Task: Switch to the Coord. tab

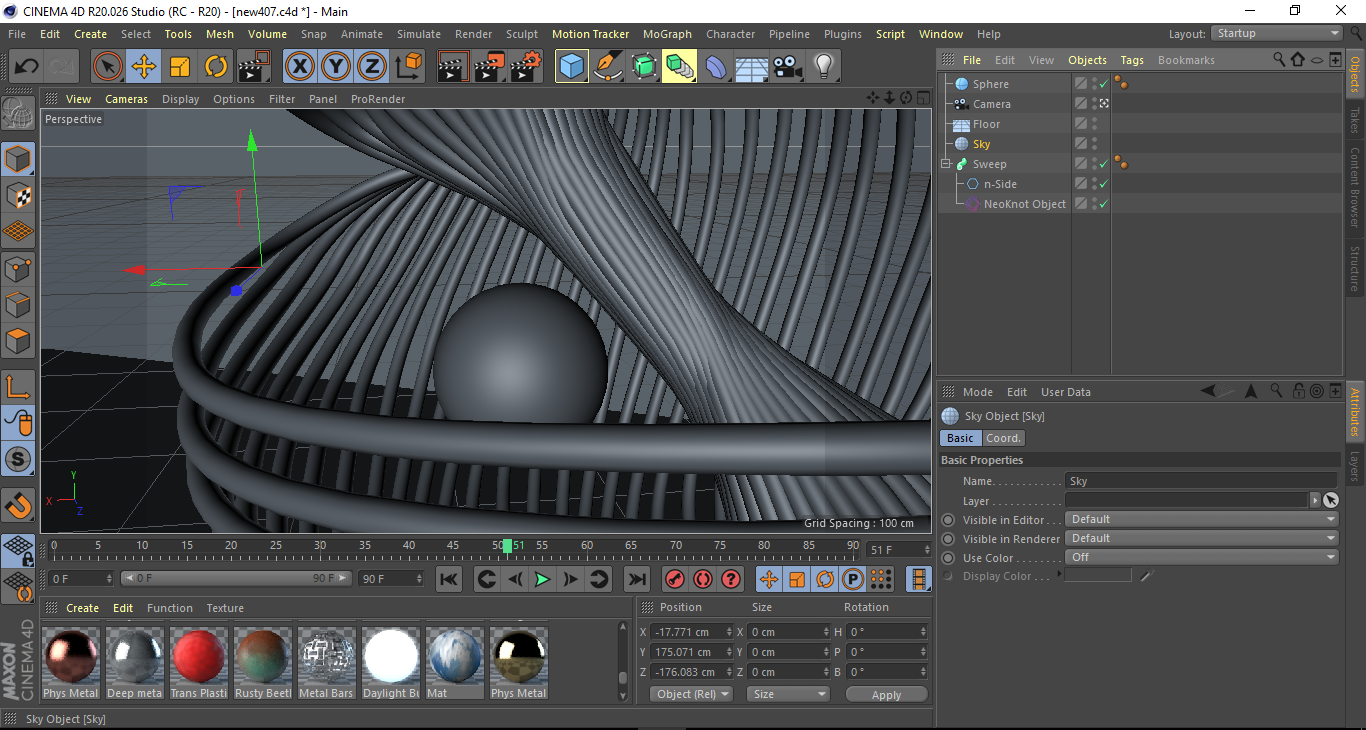Action: pos(1003,438)
